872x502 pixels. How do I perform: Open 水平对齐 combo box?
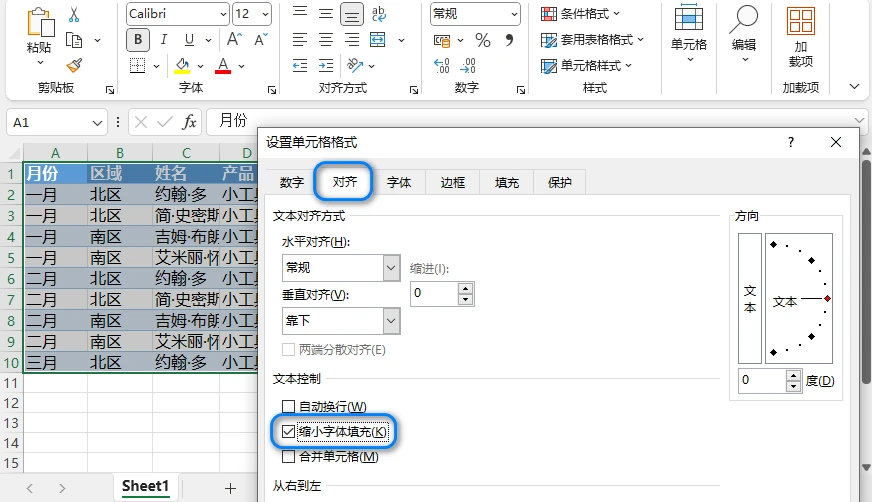[341, 268]
